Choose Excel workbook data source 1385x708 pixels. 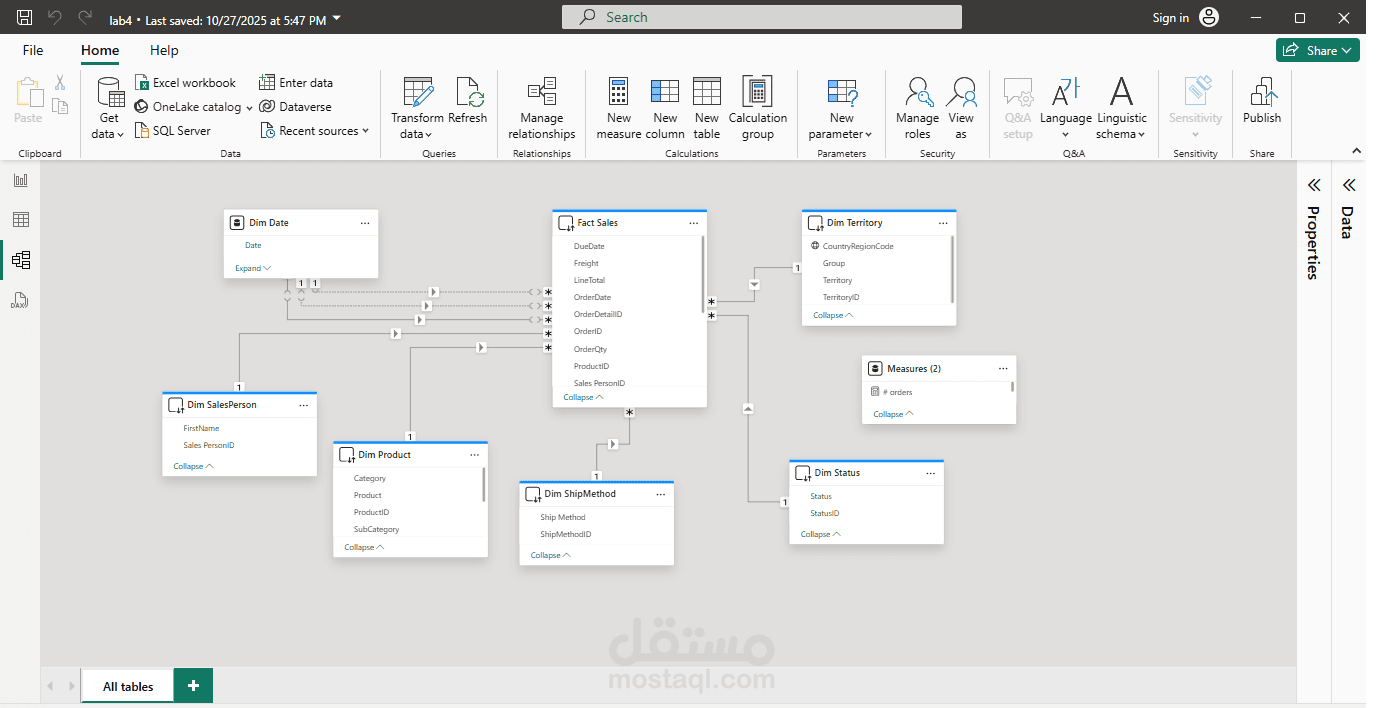(x=185, y=83)
